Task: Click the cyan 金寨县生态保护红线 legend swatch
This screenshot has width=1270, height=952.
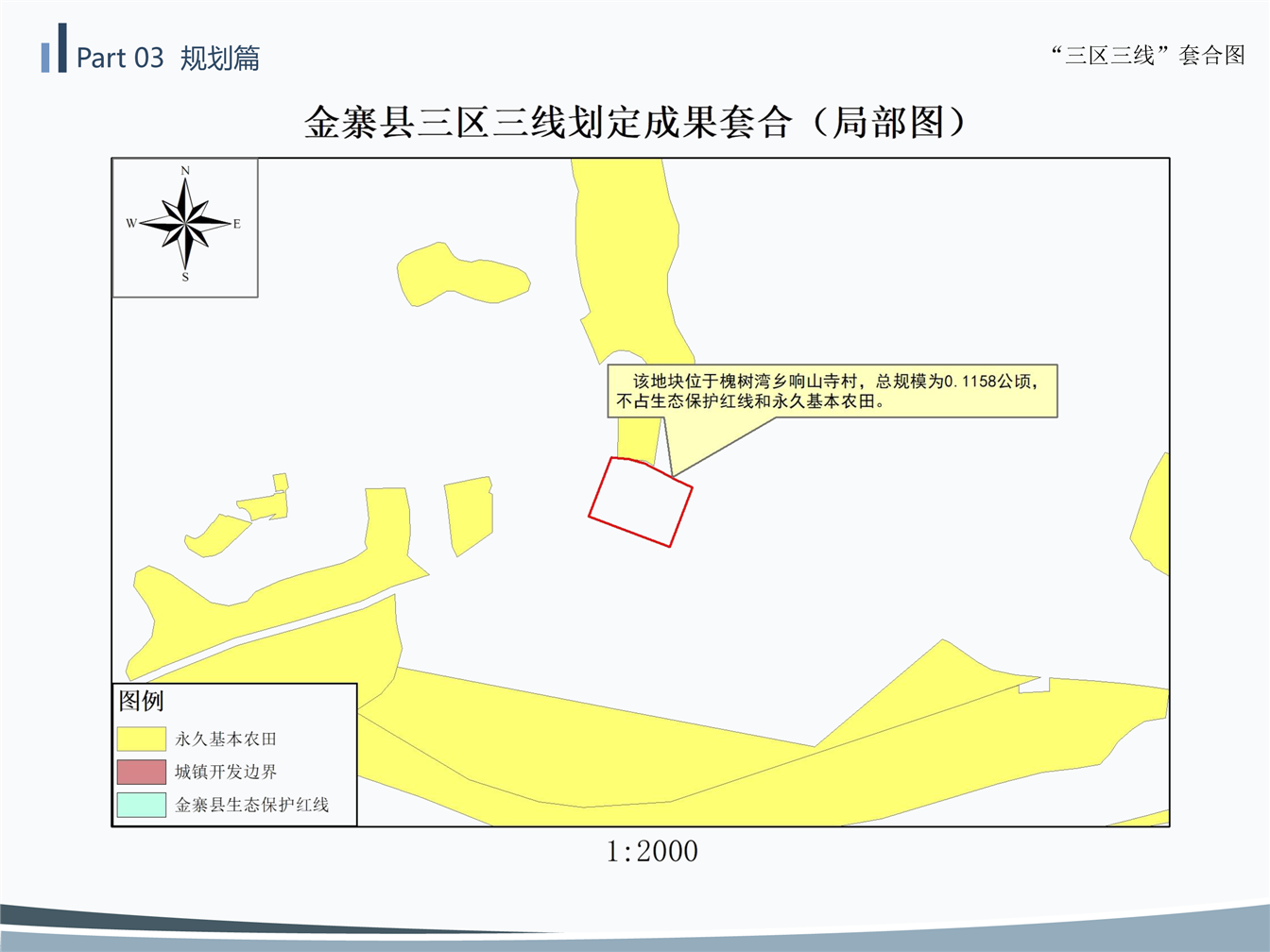Action: tap(142, 805)
